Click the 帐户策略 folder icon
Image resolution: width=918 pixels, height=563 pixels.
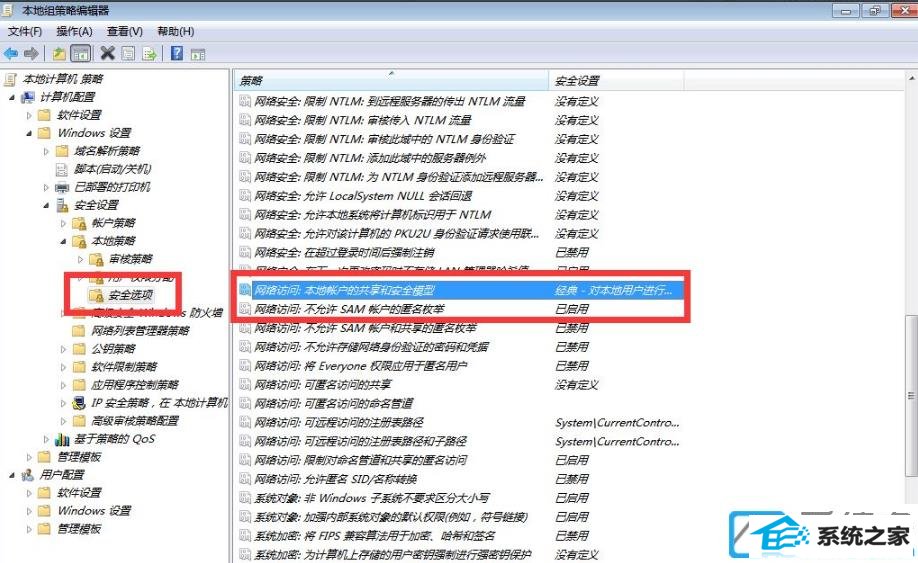point(79,223)
